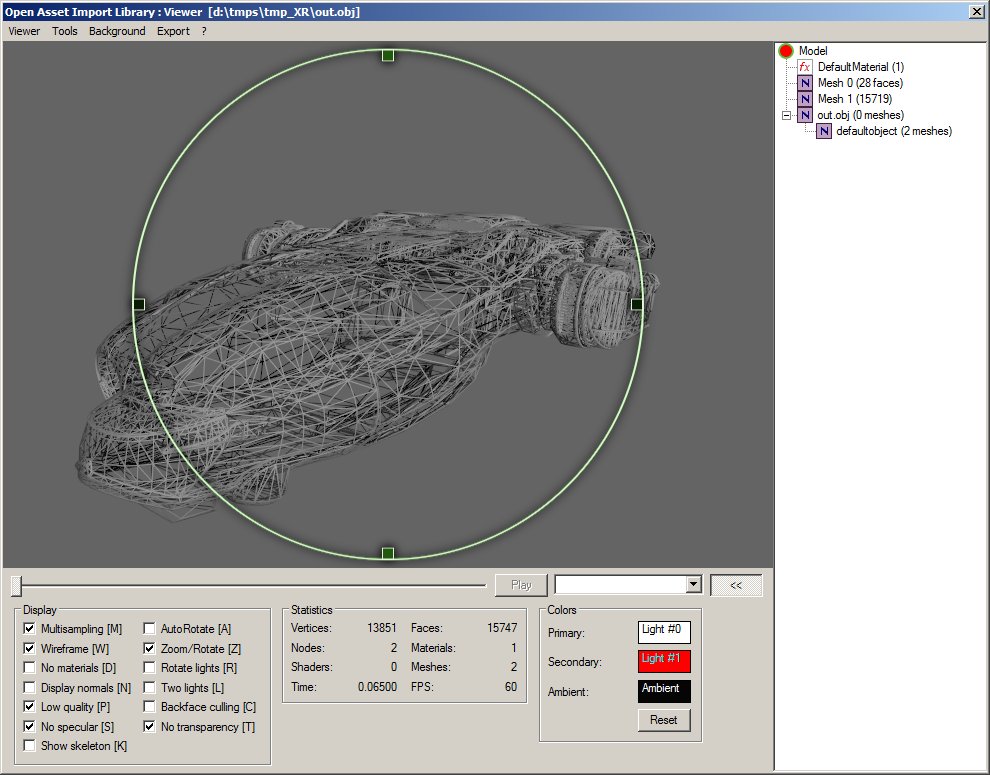Click the red Model root icon

786,51
